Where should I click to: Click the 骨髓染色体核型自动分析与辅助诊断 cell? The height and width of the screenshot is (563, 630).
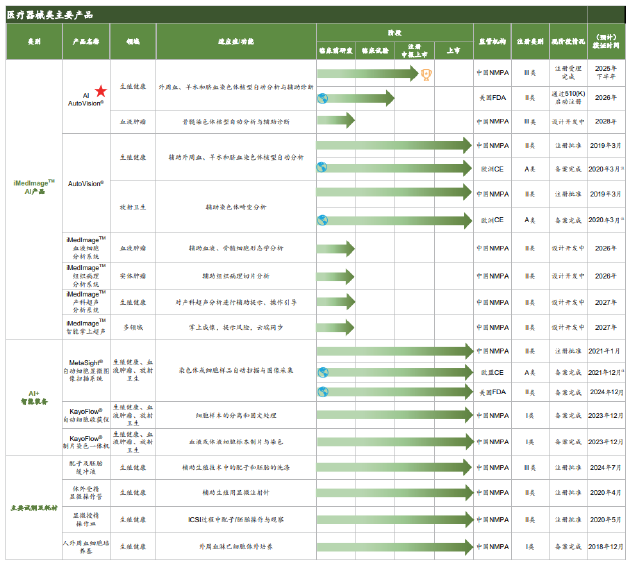point(236,121)
